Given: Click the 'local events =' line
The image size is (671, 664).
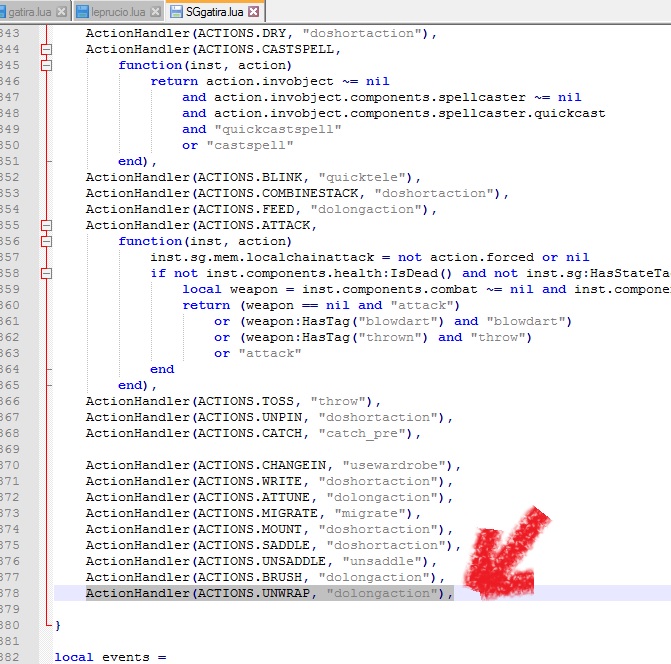Looking at the screenshot, I should coord(110,657).
